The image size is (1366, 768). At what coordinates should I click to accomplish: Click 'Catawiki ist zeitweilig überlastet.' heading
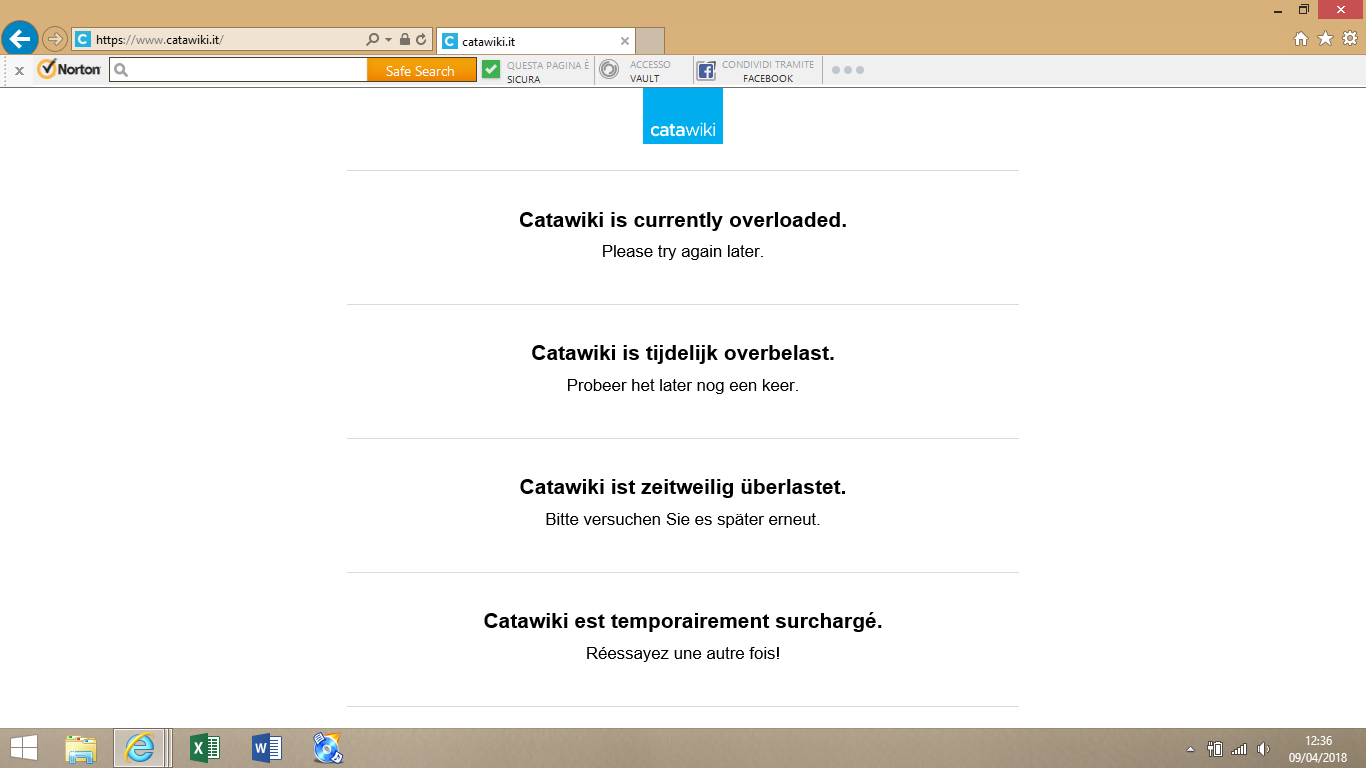click(683, 487)
